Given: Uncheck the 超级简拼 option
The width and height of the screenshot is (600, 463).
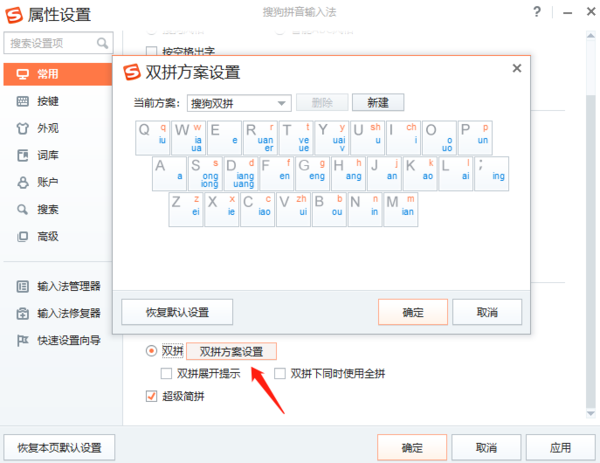Looking at the screenshot, I should click(x=152, y=396).
